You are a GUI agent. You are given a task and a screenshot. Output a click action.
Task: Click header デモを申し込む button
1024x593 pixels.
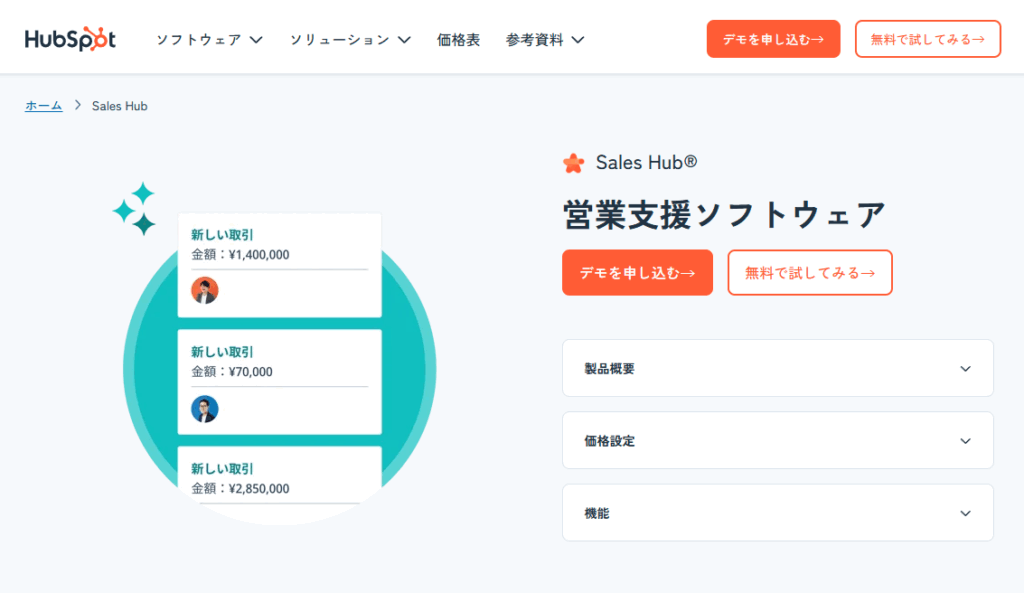(x=773, y=39)
